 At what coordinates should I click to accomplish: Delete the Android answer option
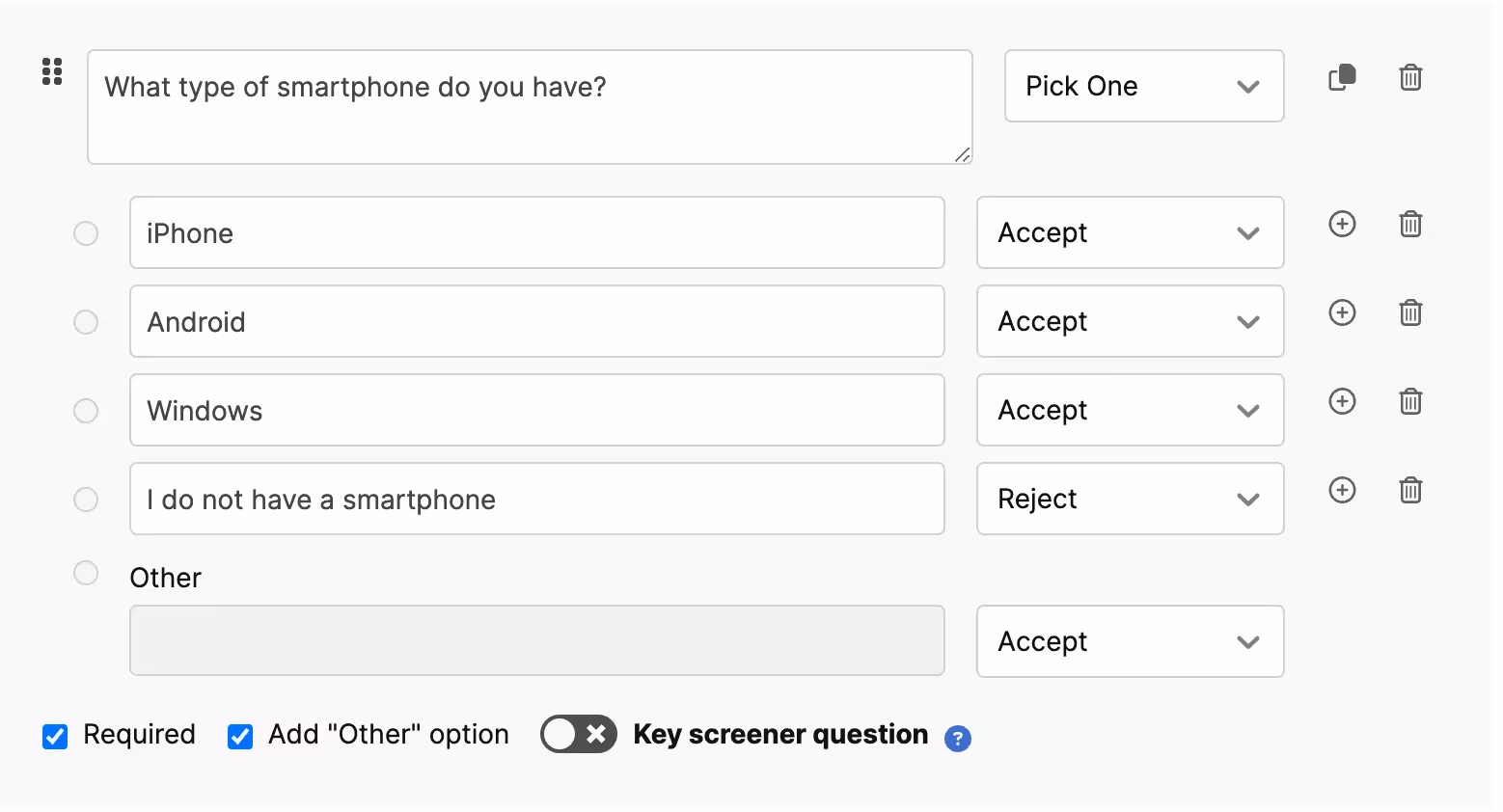(1410, 312)
